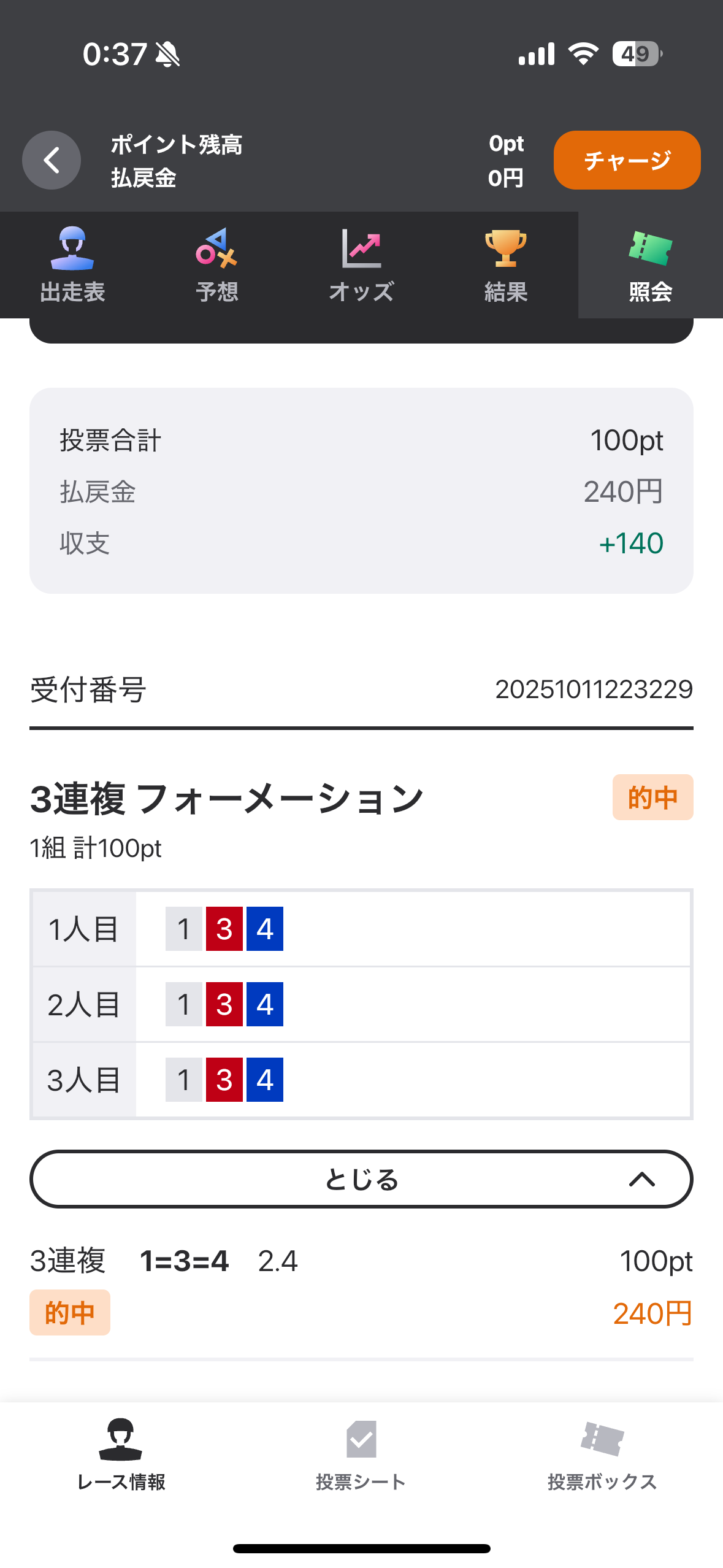Tap the 的中 badge beside 3連複 フォーメーション

[x=652, y=797]
